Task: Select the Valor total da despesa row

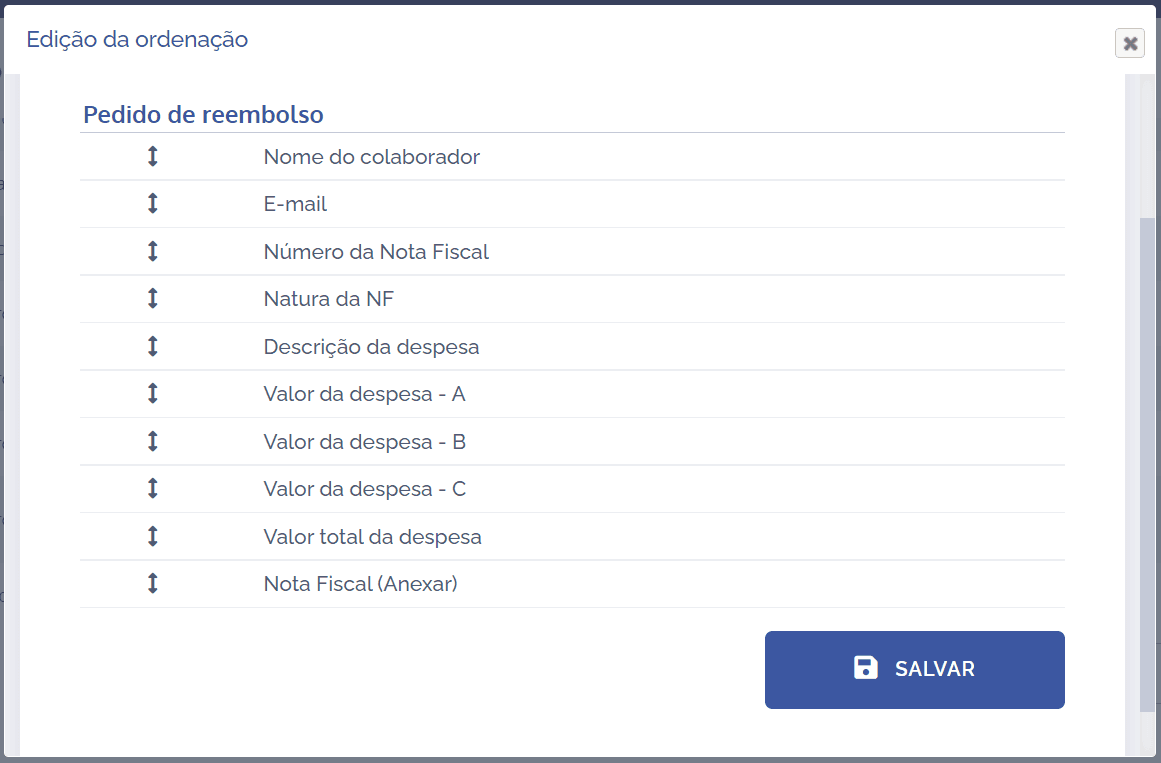Action: click(372, 536)
